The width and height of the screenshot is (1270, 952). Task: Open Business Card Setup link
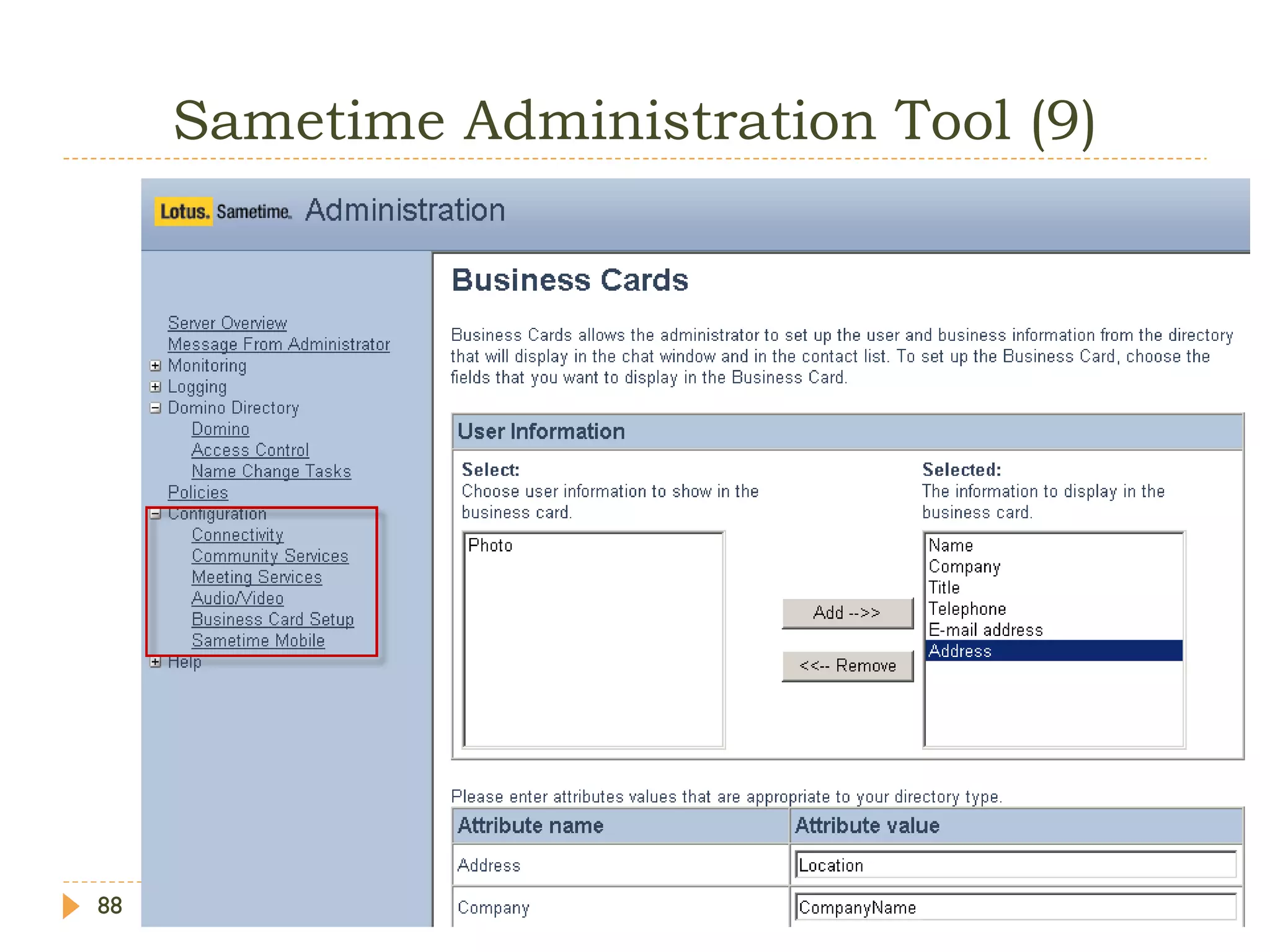tap(273, 619)
